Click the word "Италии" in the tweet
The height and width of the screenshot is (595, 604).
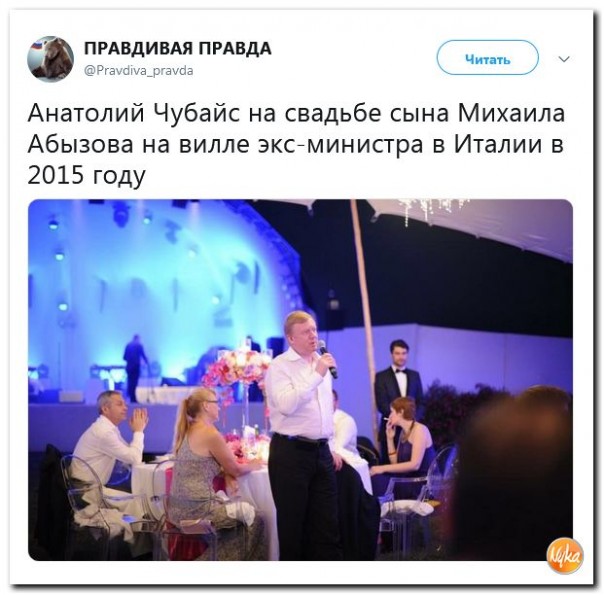click(x=498, y=144)
